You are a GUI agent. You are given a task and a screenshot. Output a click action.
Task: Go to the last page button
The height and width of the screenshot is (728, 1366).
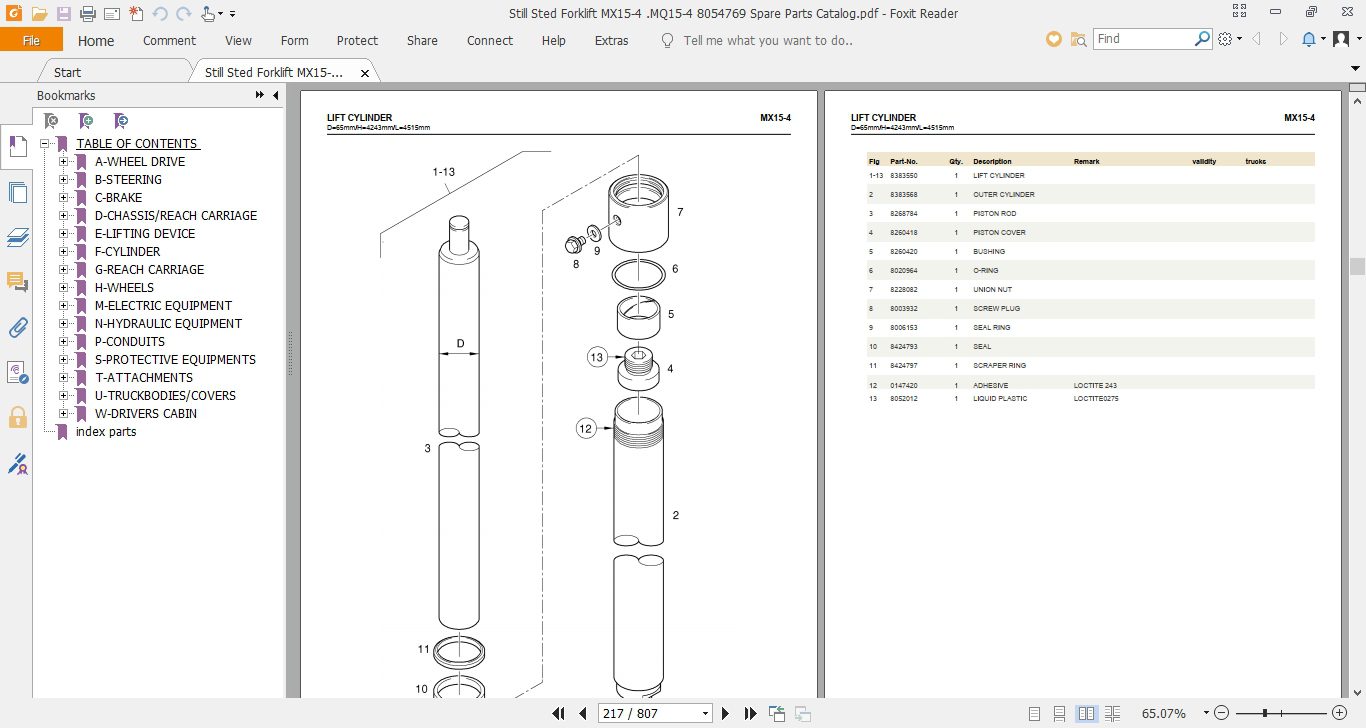pos(750,713)
